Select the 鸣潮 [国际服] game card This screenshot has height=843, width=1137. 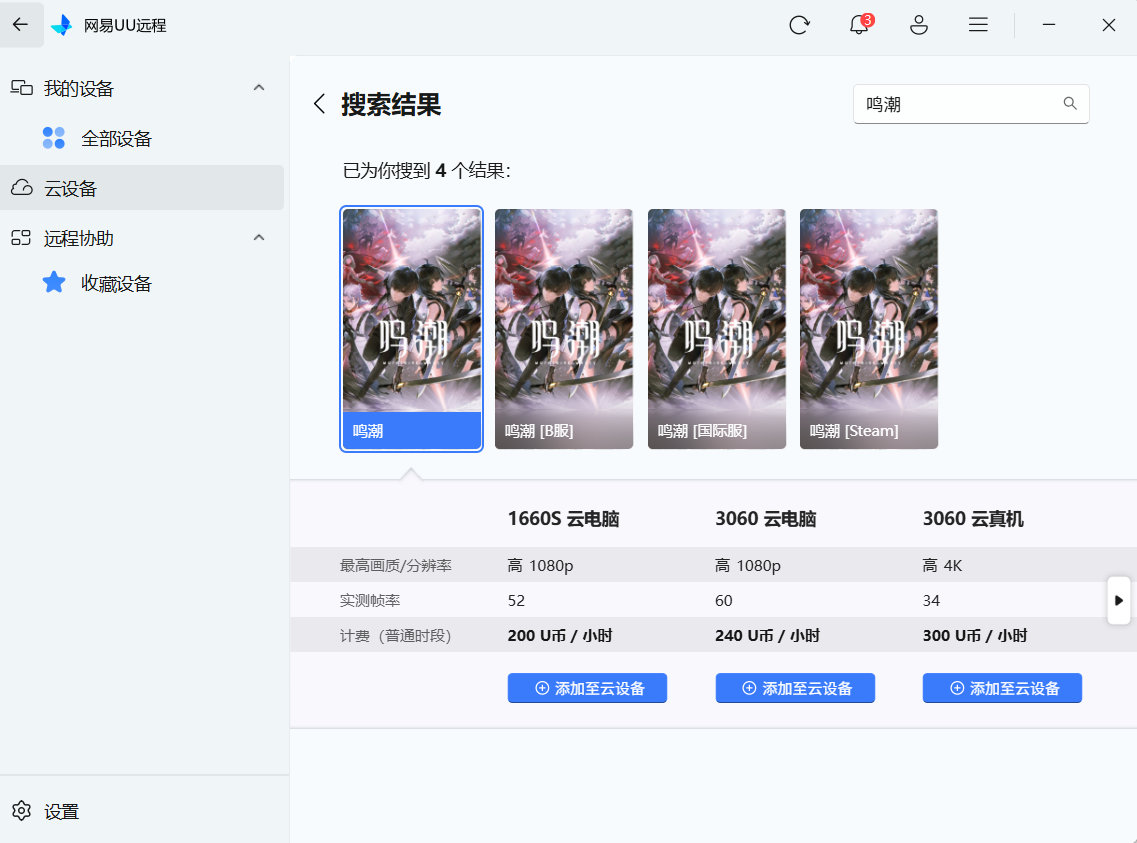tap(716, 329)
